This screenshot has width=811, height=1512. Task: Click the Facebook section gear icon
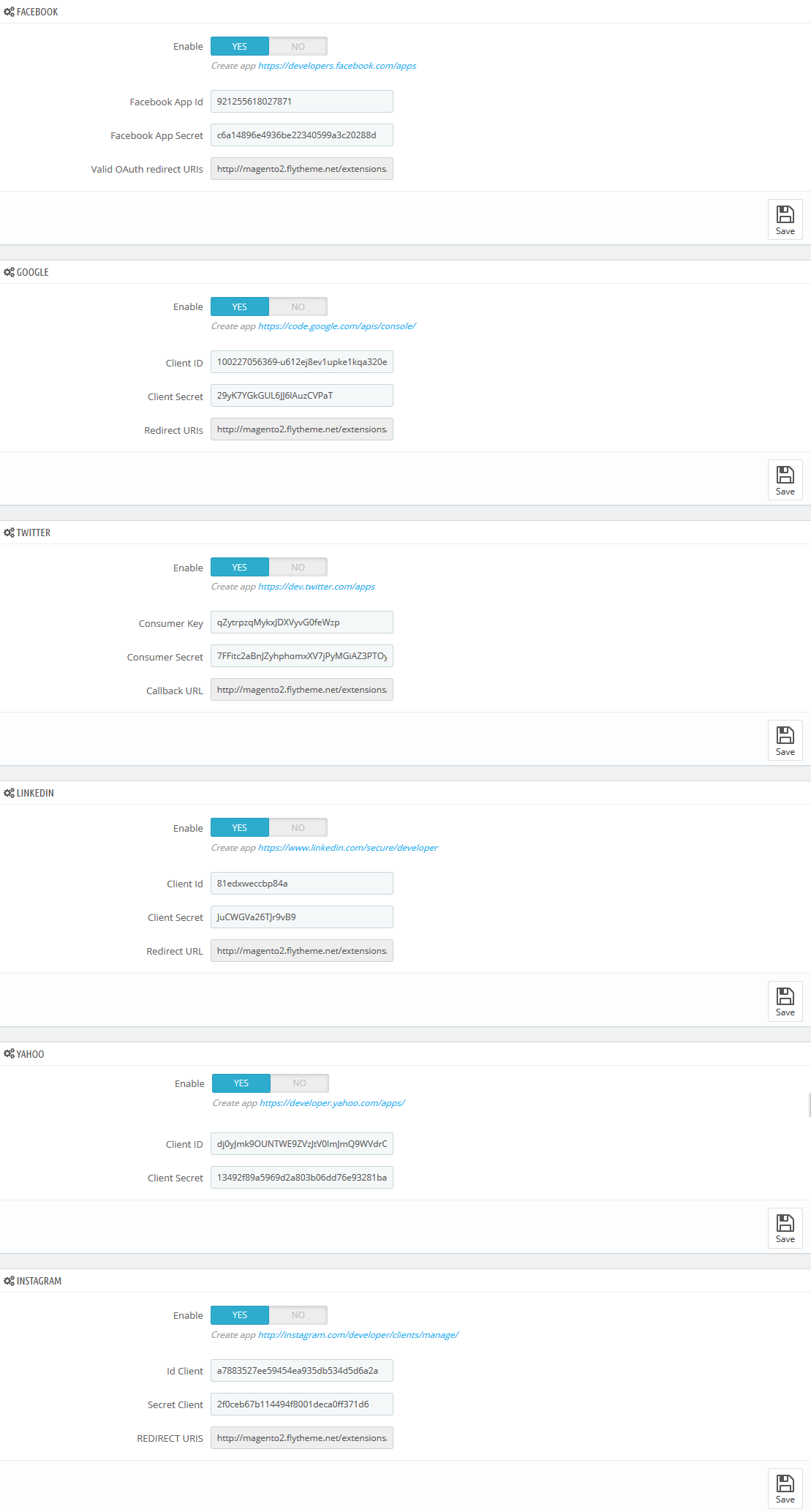(9, 12)
